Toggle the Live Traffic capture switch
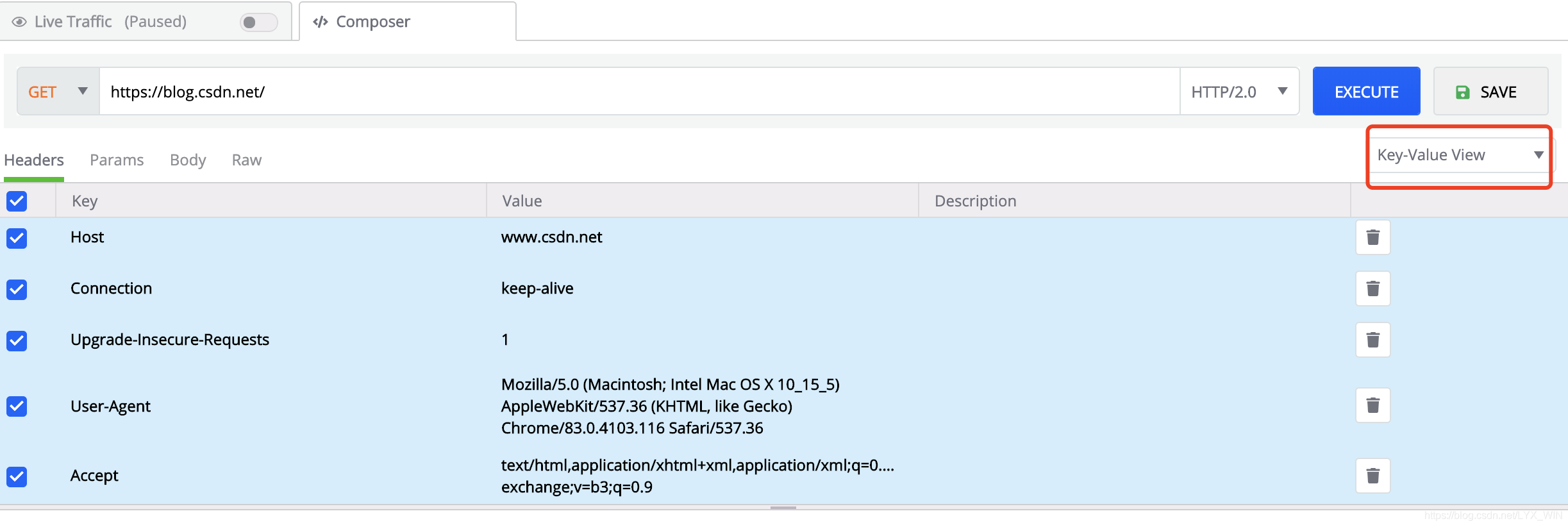Screen dimensions: 1568x527 [258, 22]
